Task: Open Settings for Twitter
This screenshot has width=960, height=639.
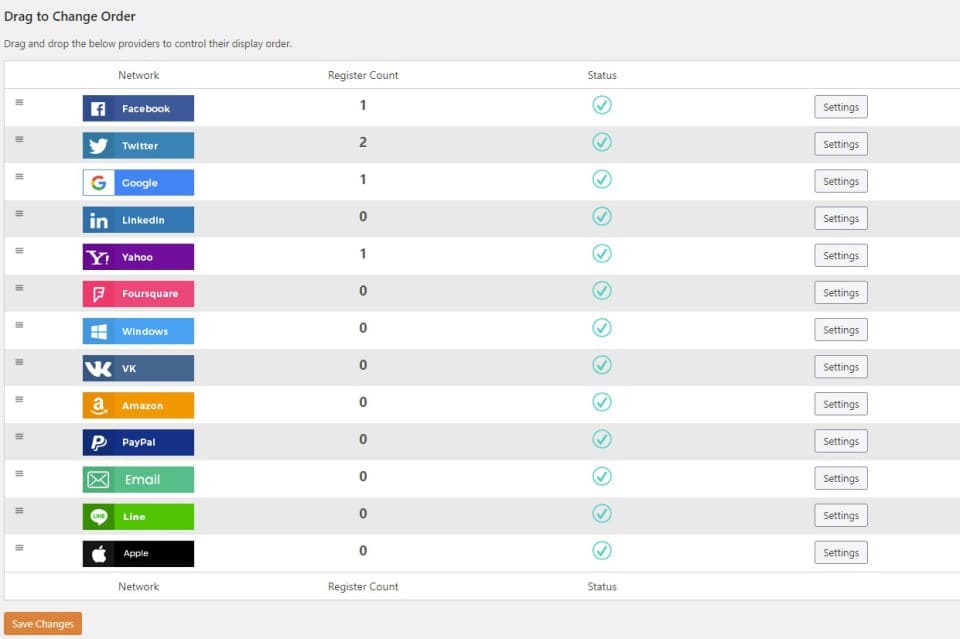Action: [841, 144]
